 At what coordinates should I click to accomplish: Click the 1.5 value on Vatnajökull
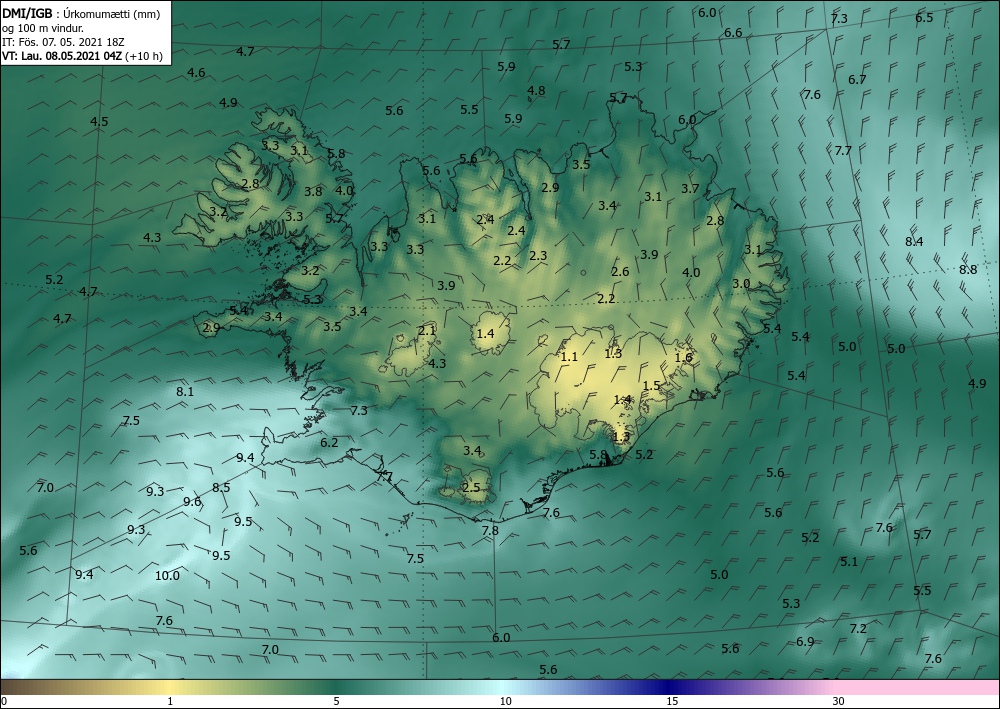651,386
